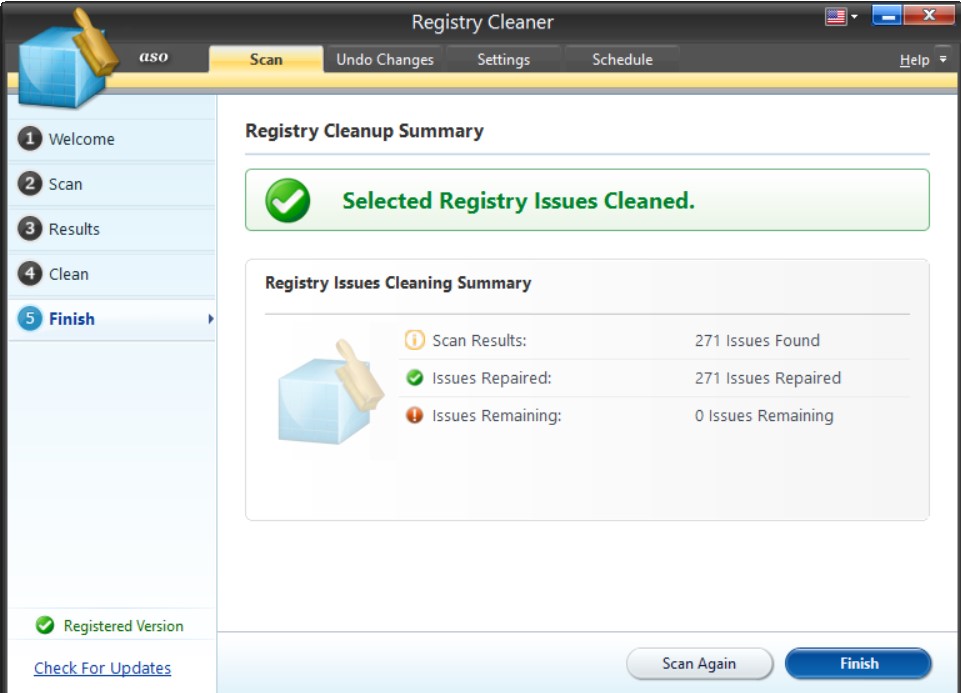The height and width of the screenshot is (693, 961).
Task: Click 'Selected Registry Issues Cleaned.' message
Action: 518,201
